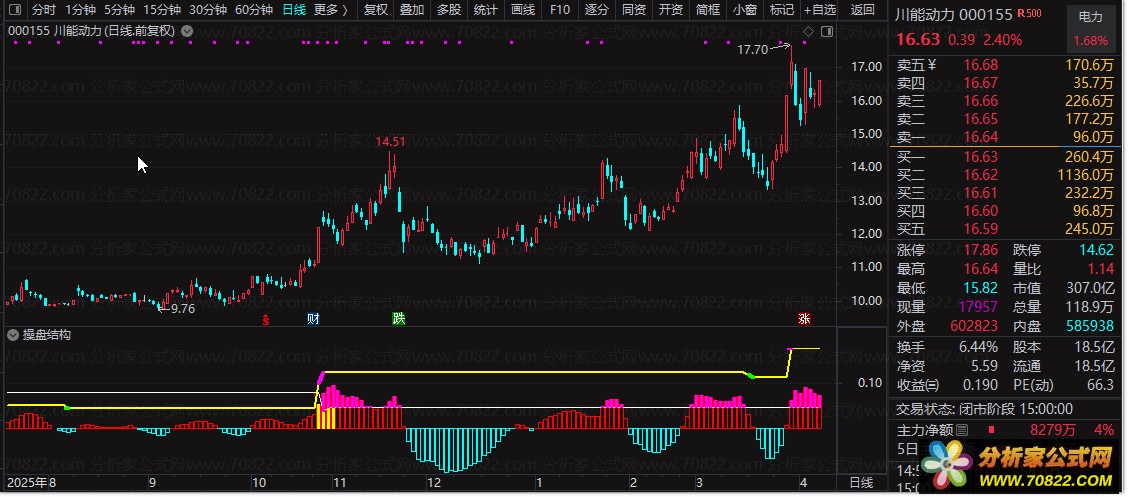Select the 买二 price 16.62
1129x497 pixels.
coord(981,175)
